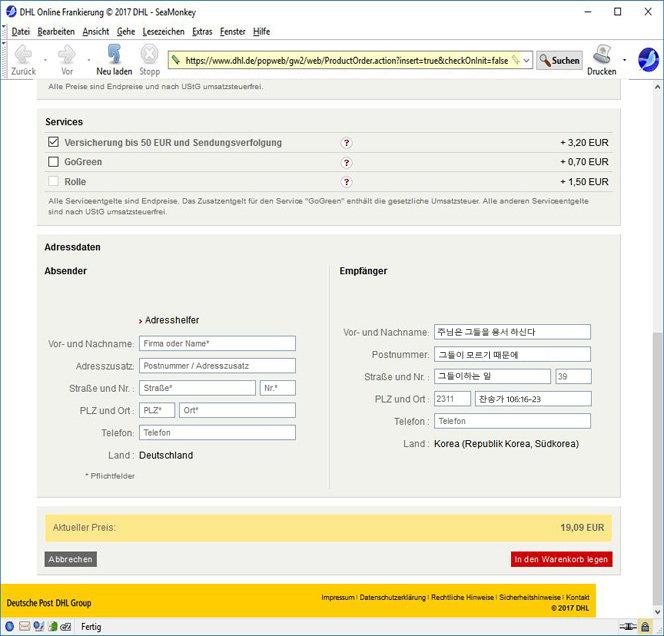Open the Vor history dropdown arrow
The image size is (664, 636).
click(89, 60)
